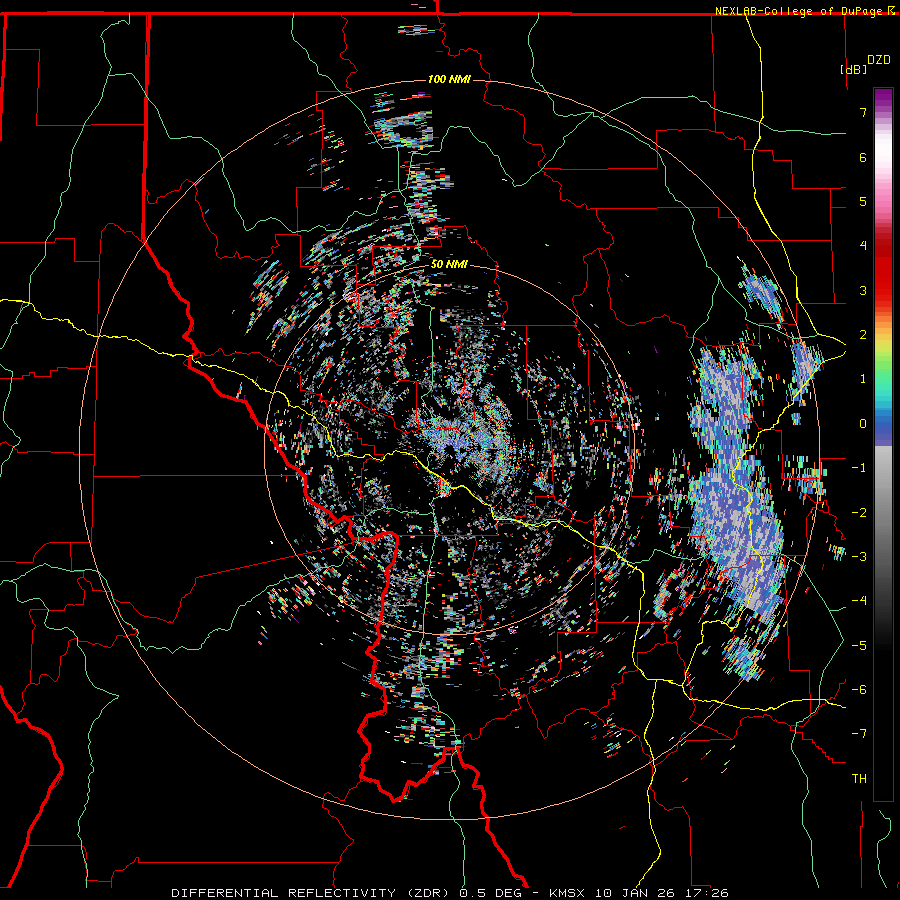Screen dimensions: 900x900
Task: Click the 100 NMI range ring label
Action: pos(449,79)
